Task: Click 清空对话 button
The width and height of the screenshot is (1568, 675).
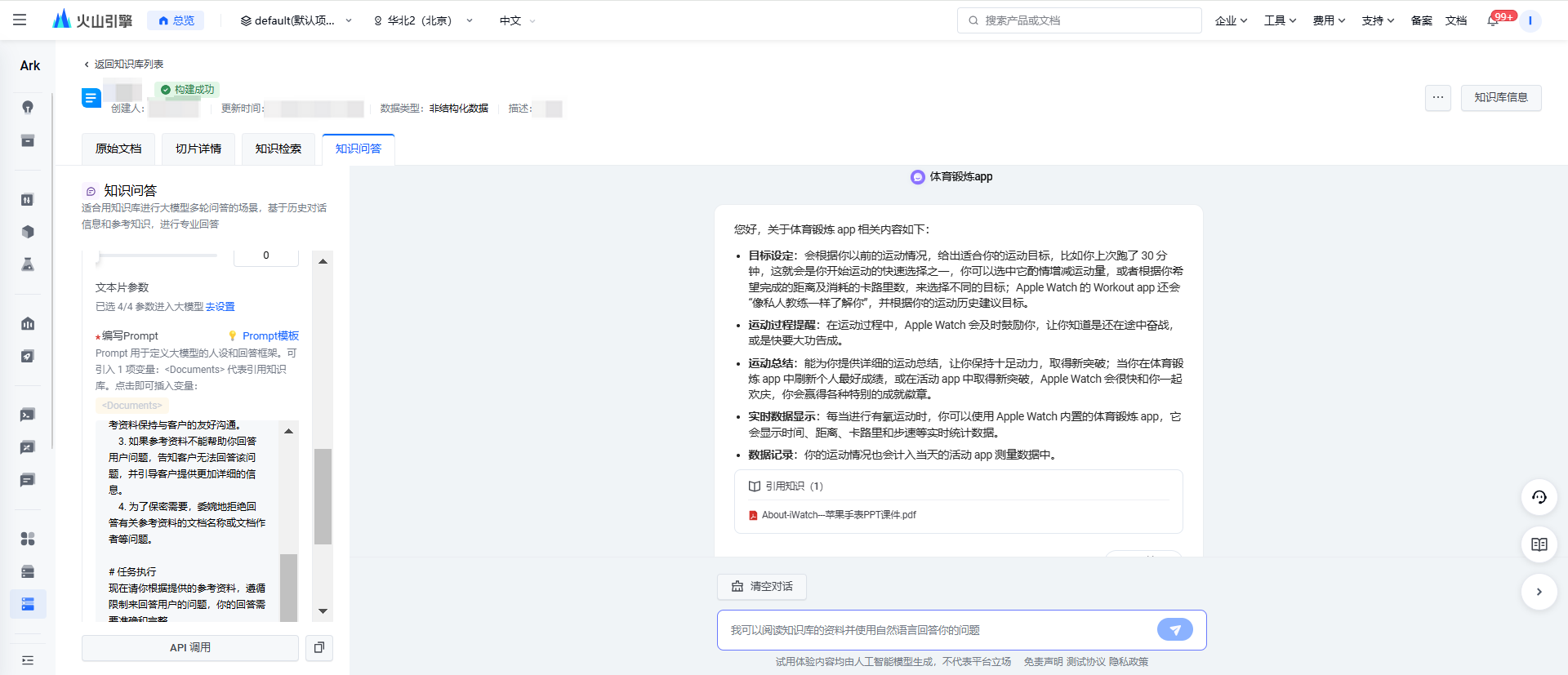Action: [762, 586]
